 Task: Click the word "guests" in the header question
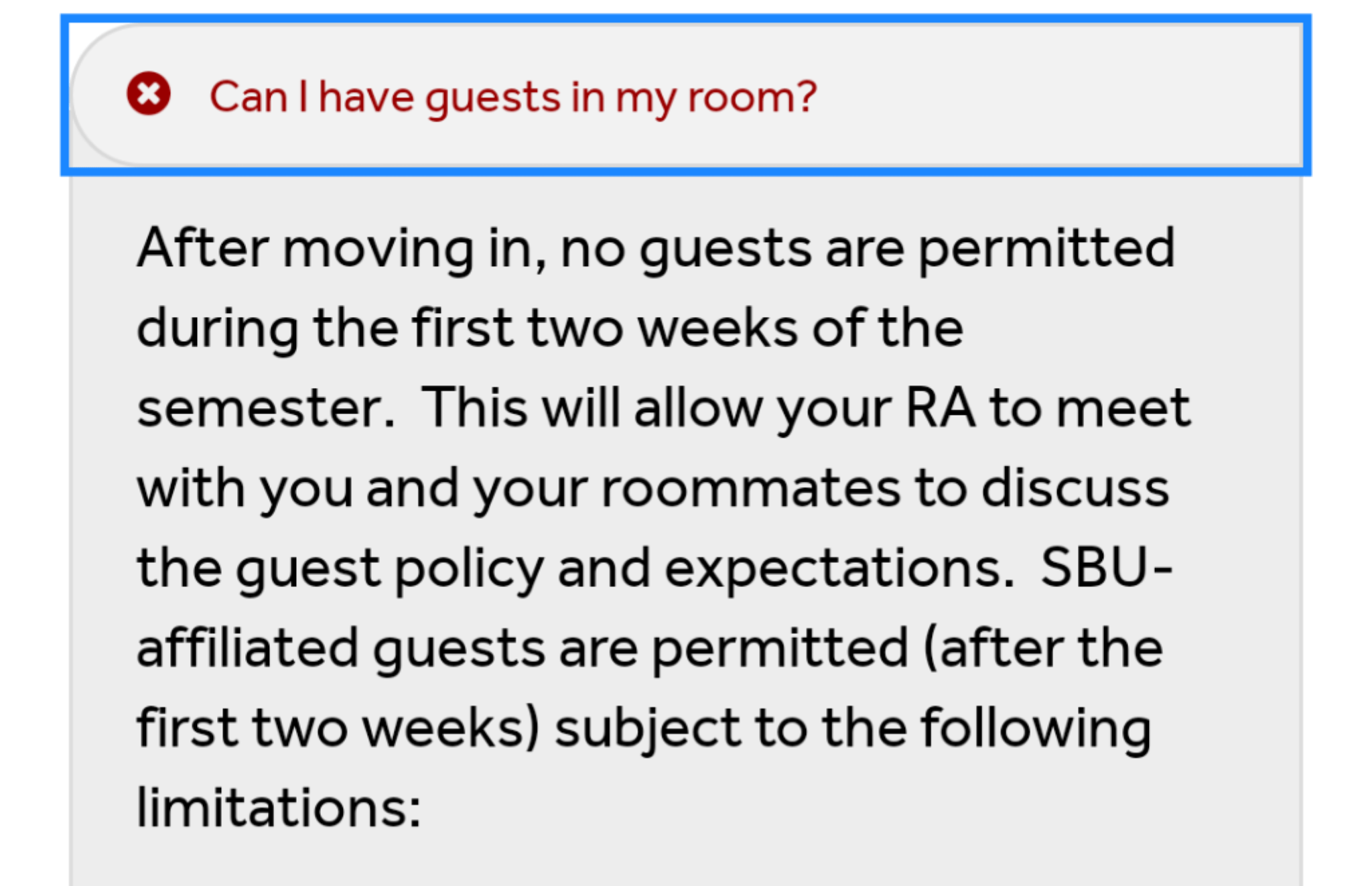tap(493, 99)
